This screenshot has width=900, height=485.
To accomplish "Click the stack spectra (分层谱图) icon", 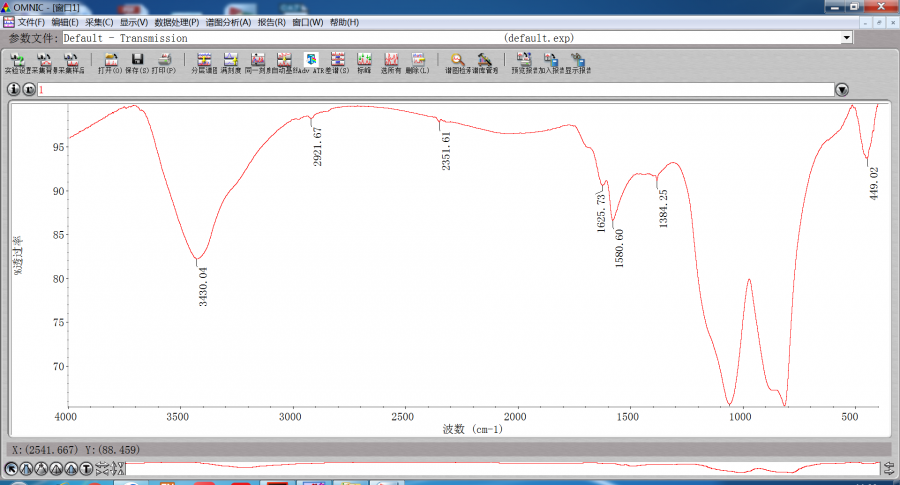I will [204, 63].
